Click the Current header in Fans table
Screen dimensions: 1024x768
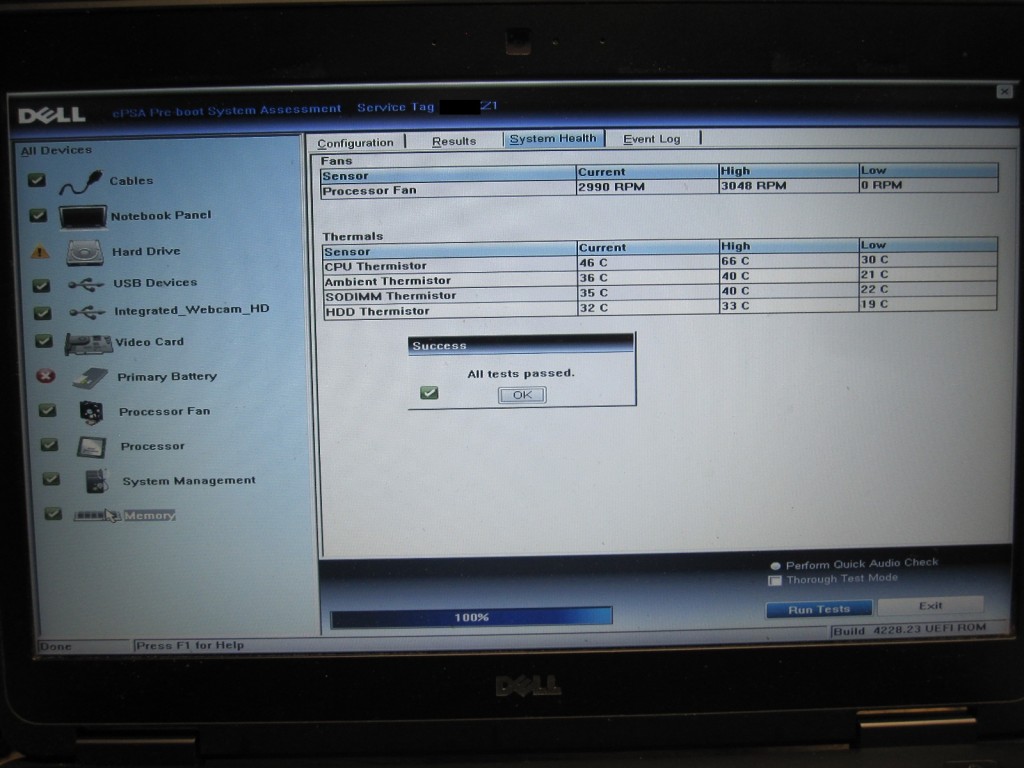click(601, 172)
